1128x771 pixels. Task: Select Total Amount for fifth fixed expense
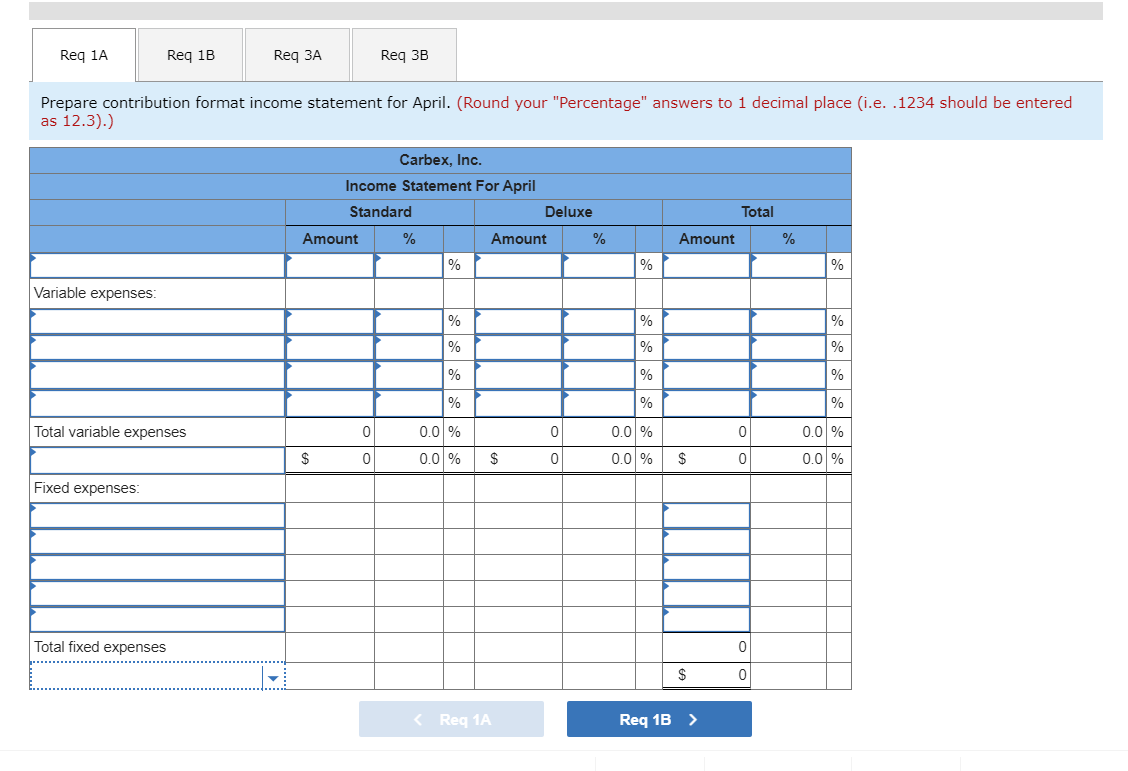click(x=706, y=619)
